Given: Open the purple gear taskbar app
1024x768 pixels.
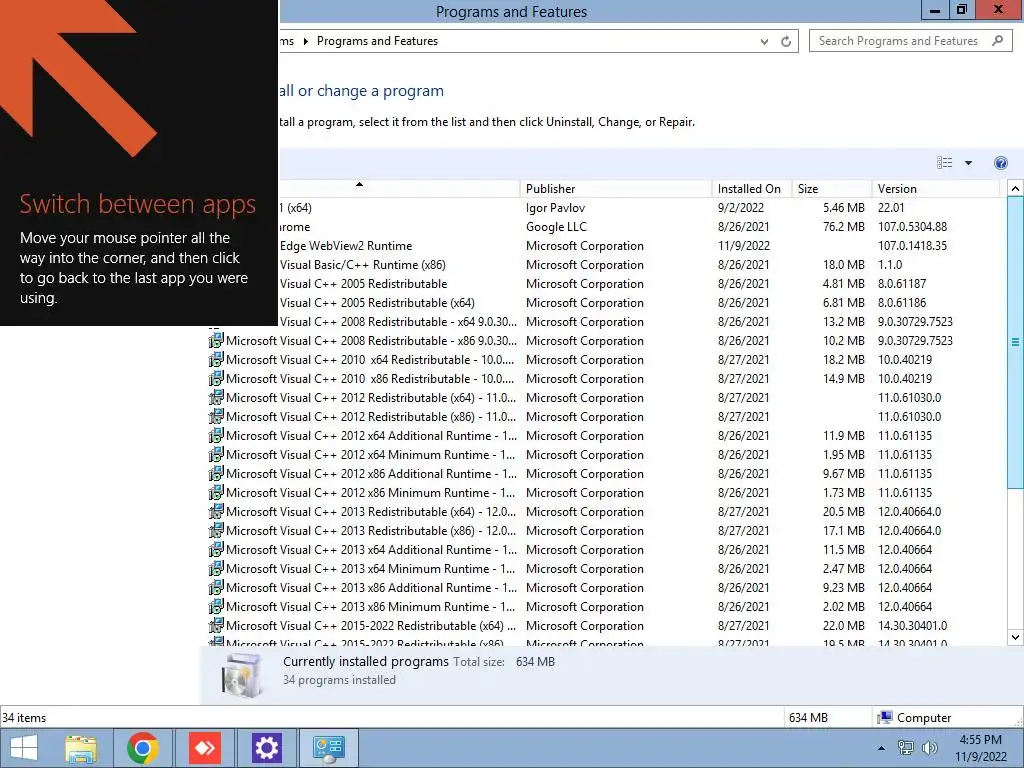Looking at the screenshot, I should pos(266,748).
